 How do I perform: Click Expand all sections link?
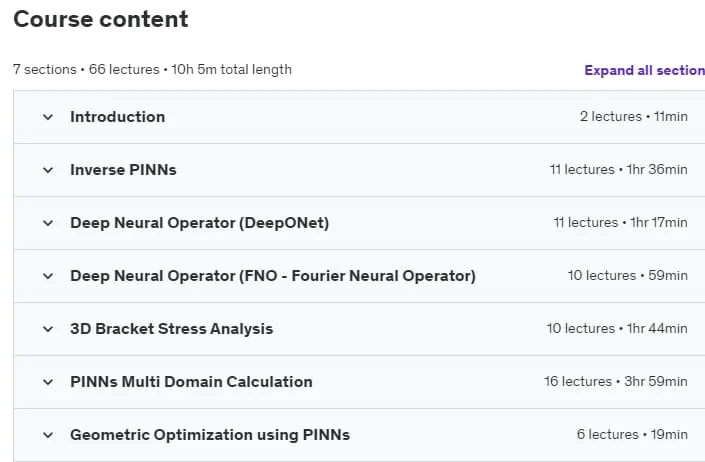tap(644, 71)
